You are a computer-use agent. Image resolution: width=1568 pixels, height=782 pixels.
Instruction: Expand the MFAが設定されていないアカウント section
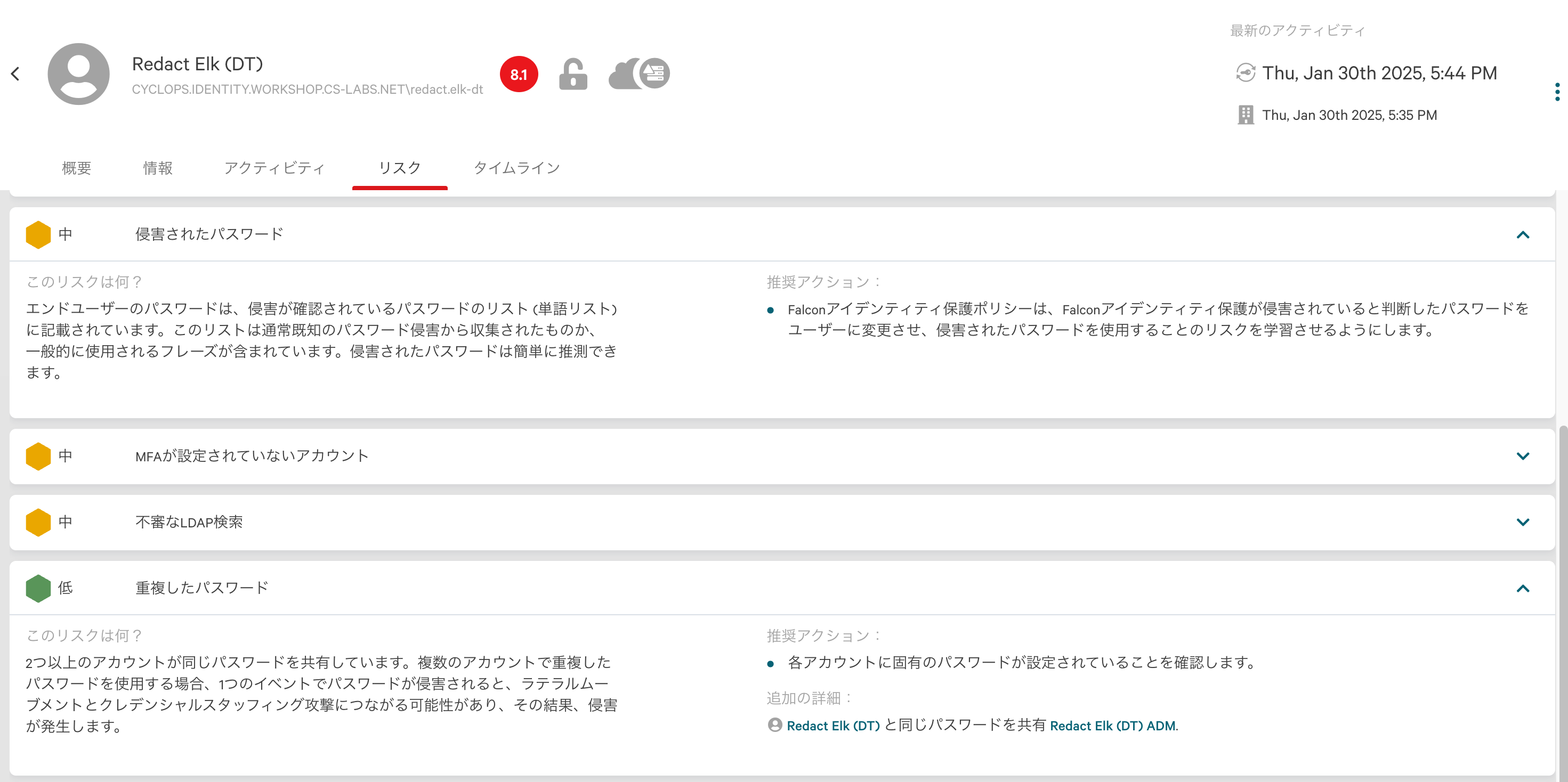pos(1523,456)
